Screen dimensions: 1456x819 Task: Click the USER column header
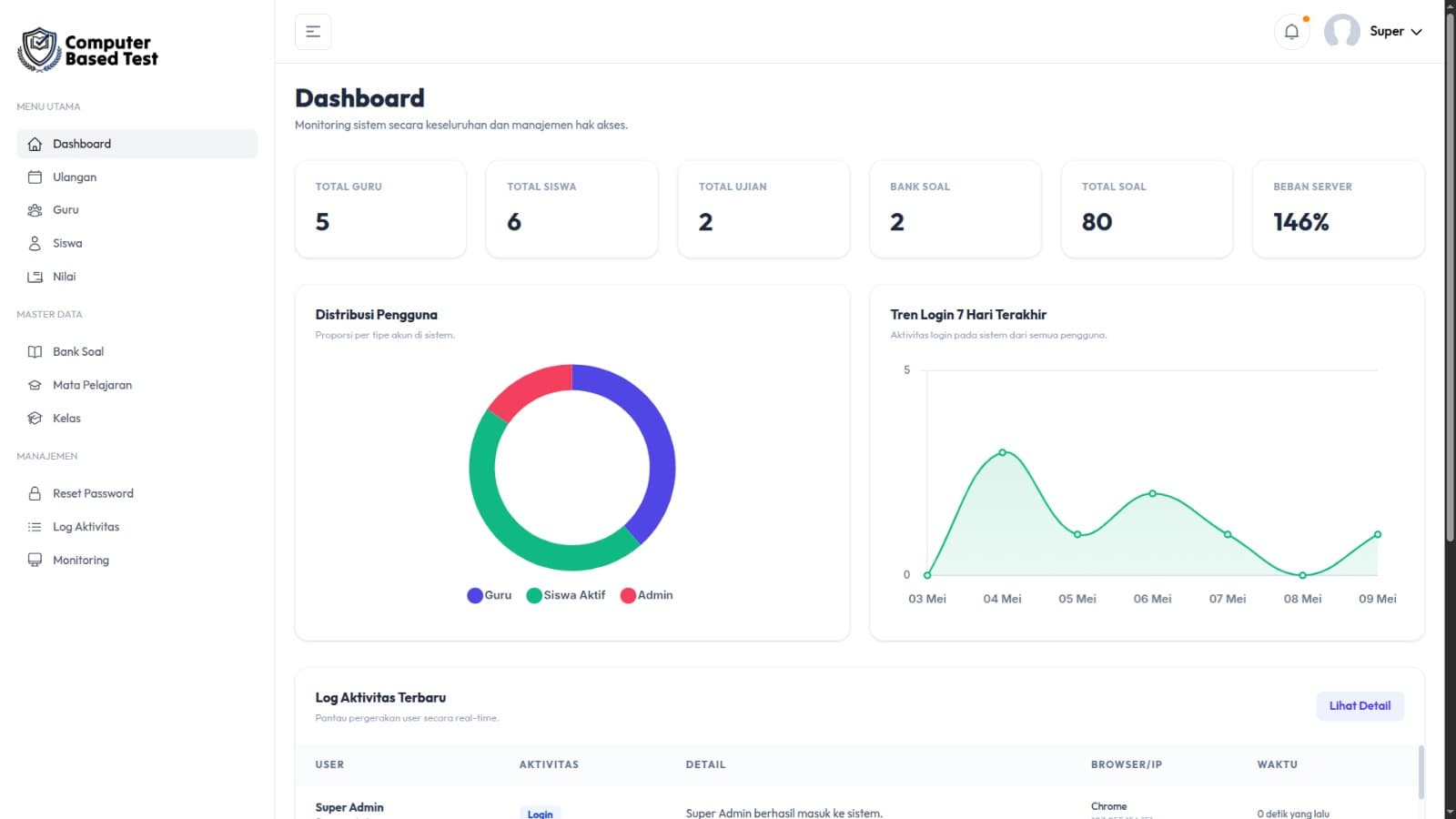point(329,765)
